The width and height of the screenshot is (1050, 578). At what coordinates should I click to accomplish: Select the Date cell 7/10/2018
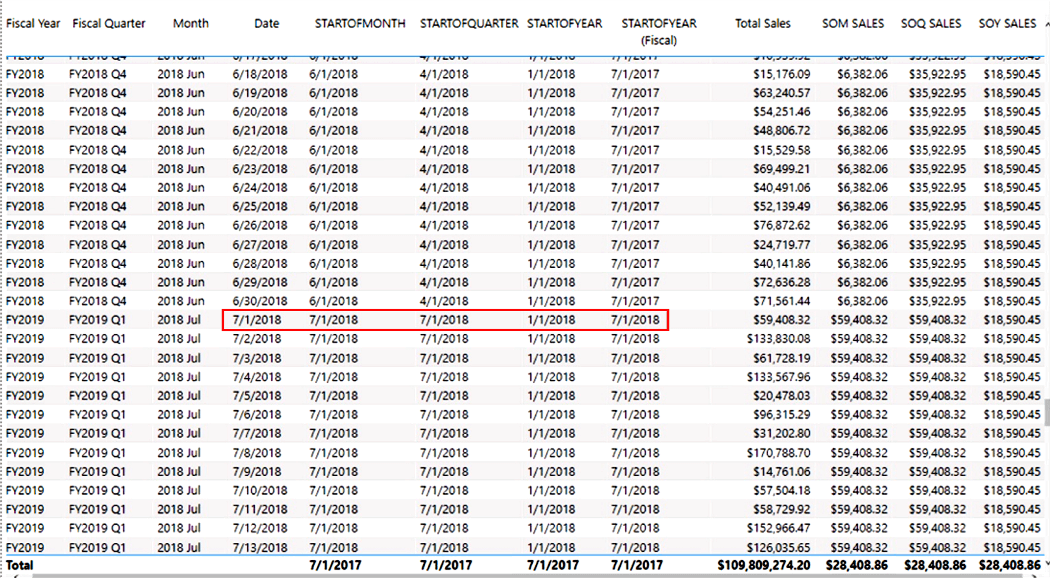click(x=260, y=490)
